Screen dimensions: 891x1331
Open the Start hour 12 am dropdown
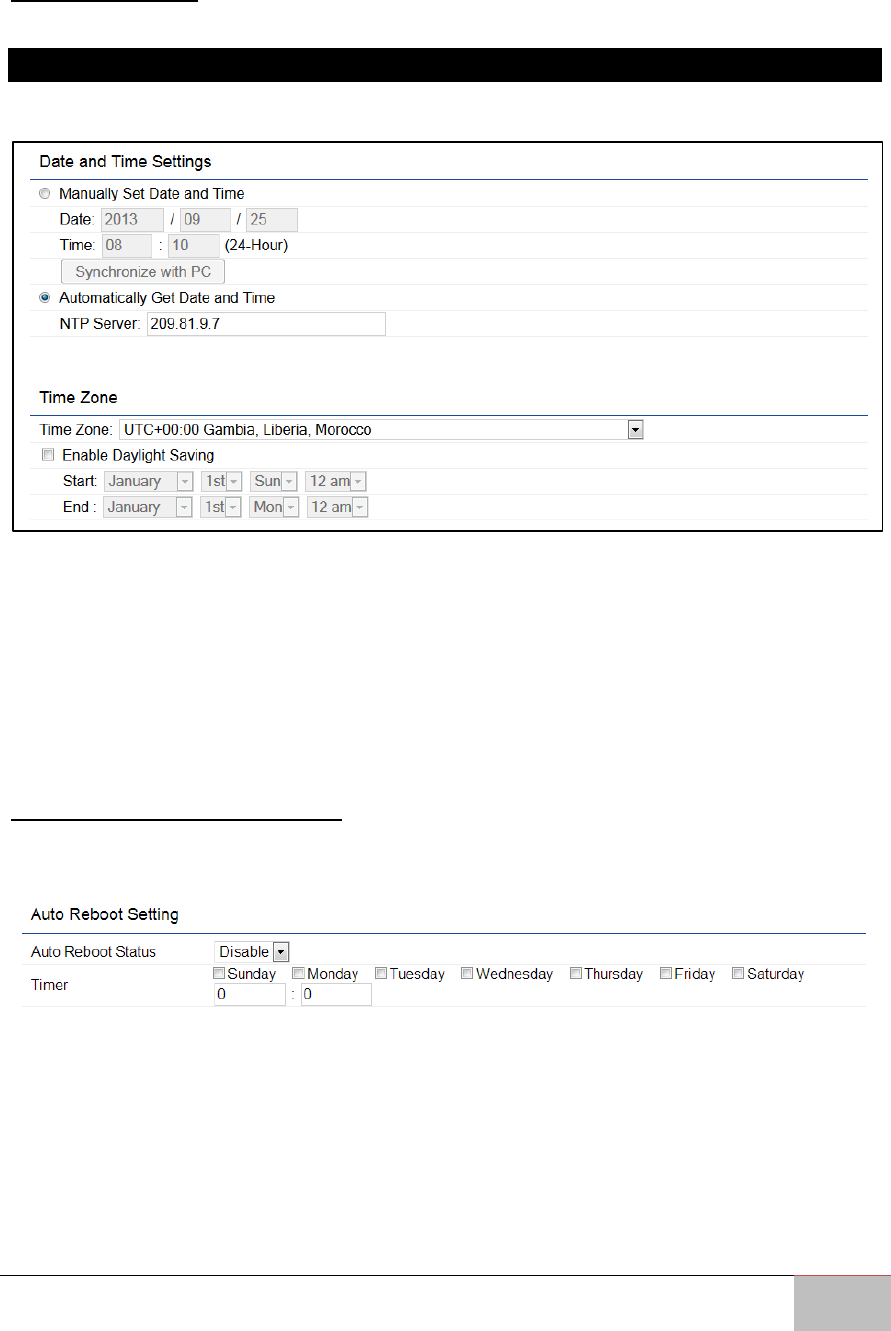pyautogui.click(x=336, y=482)
